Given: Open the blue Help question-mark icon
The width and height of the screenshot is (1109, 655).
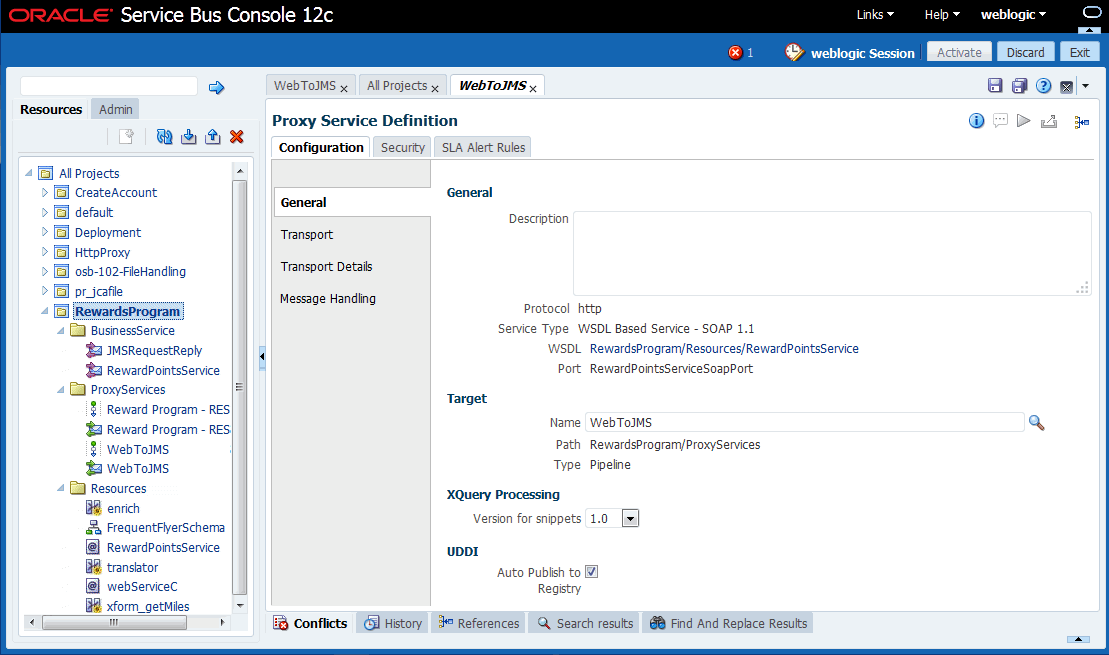Looking at the screenshot, I should pyautogui.click(x=1043, y=86).
